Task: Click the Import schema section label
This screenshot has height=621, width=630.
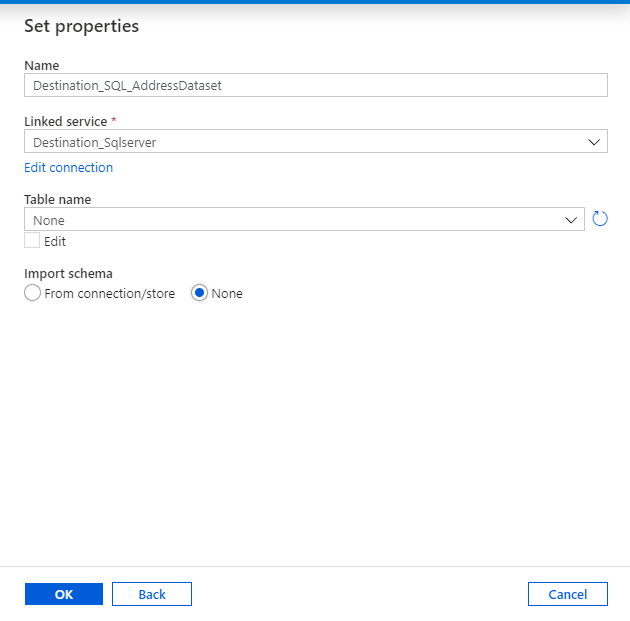Action: tap(68, 273)
